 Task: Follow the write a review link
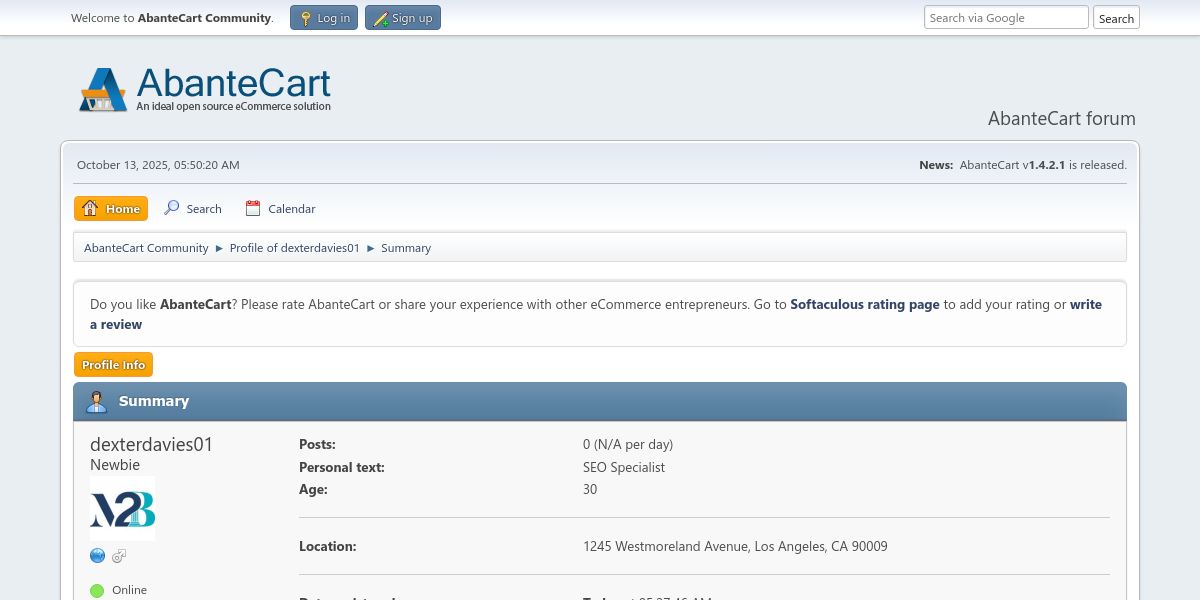coord(596,314)
